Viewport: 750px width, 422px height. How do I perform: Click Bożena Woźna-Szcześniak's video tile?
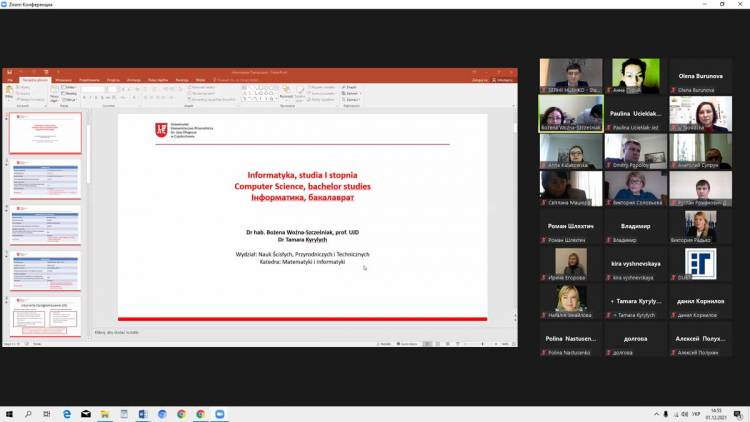571,114
